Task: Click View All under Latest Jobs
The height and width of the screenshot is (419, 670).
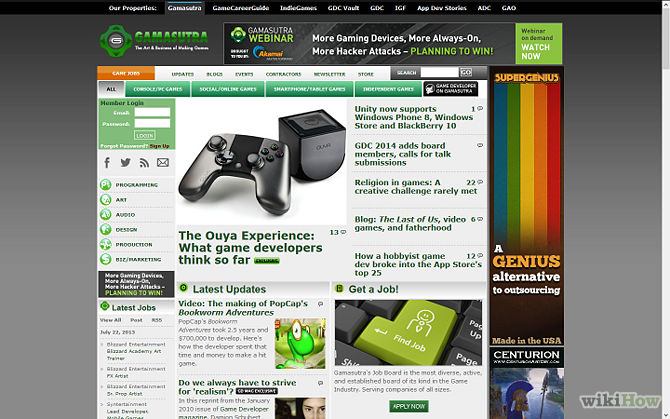Action: [x=111, y=320]
